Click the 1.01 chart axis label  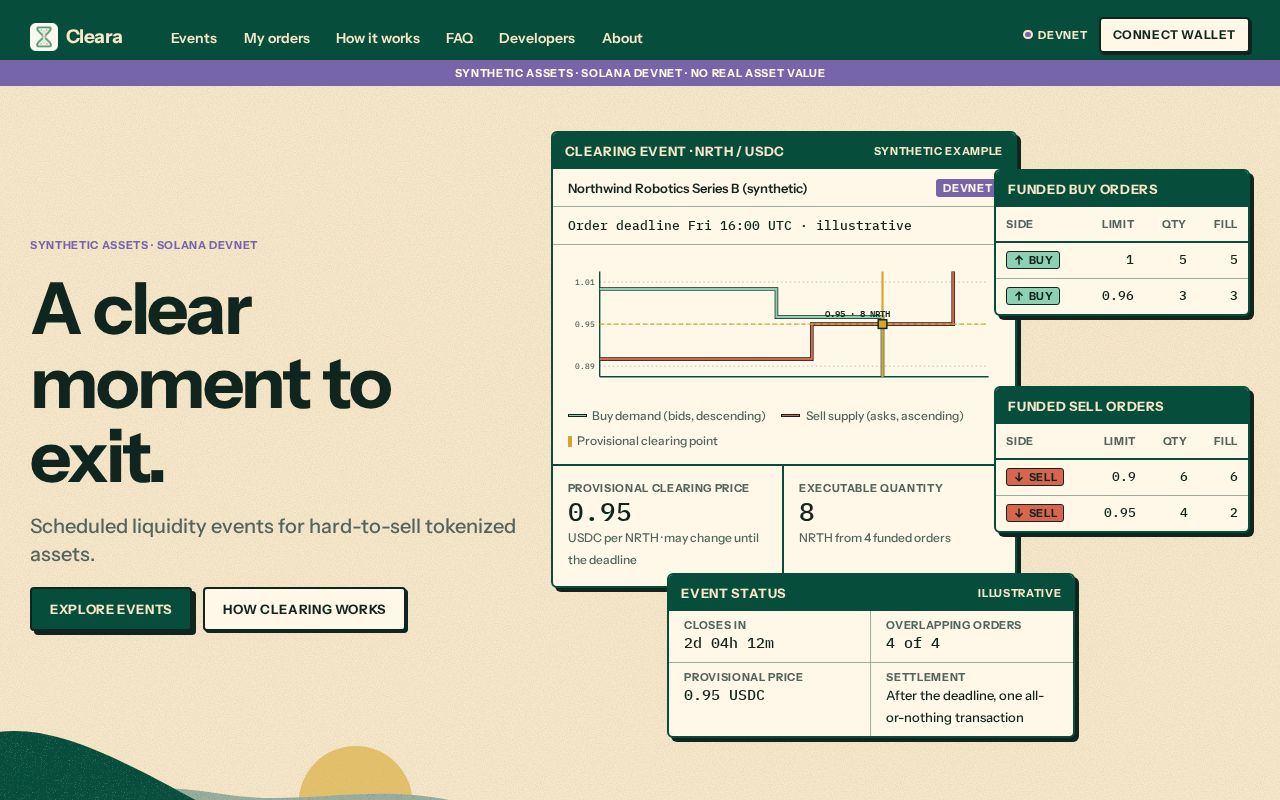pyautogui.click(x=584, y=283)
